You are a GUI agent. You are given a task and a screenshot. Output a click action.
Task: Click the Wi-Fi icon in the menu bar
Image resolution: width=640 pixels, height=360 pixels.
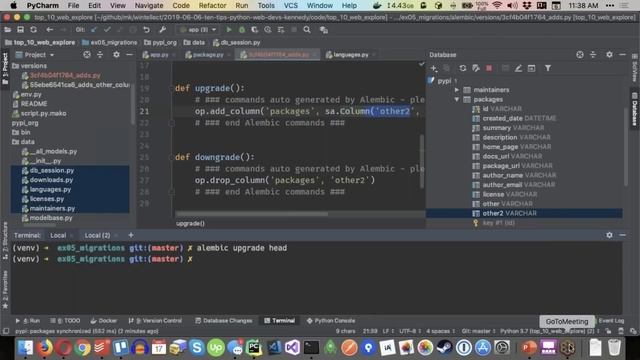pyautogui.click(x=497, y=5)
